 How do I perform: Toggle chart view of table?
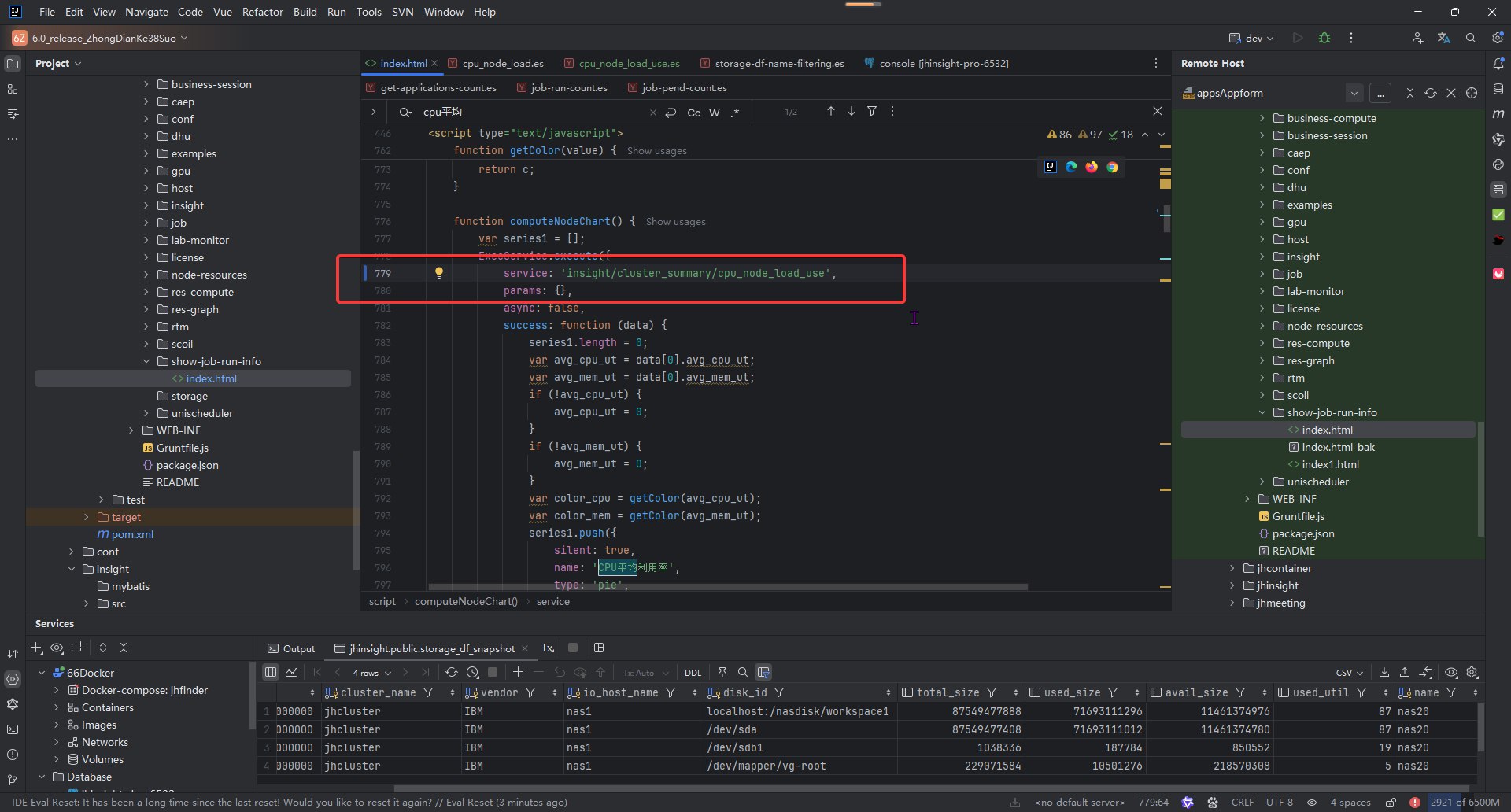point(291,672)
